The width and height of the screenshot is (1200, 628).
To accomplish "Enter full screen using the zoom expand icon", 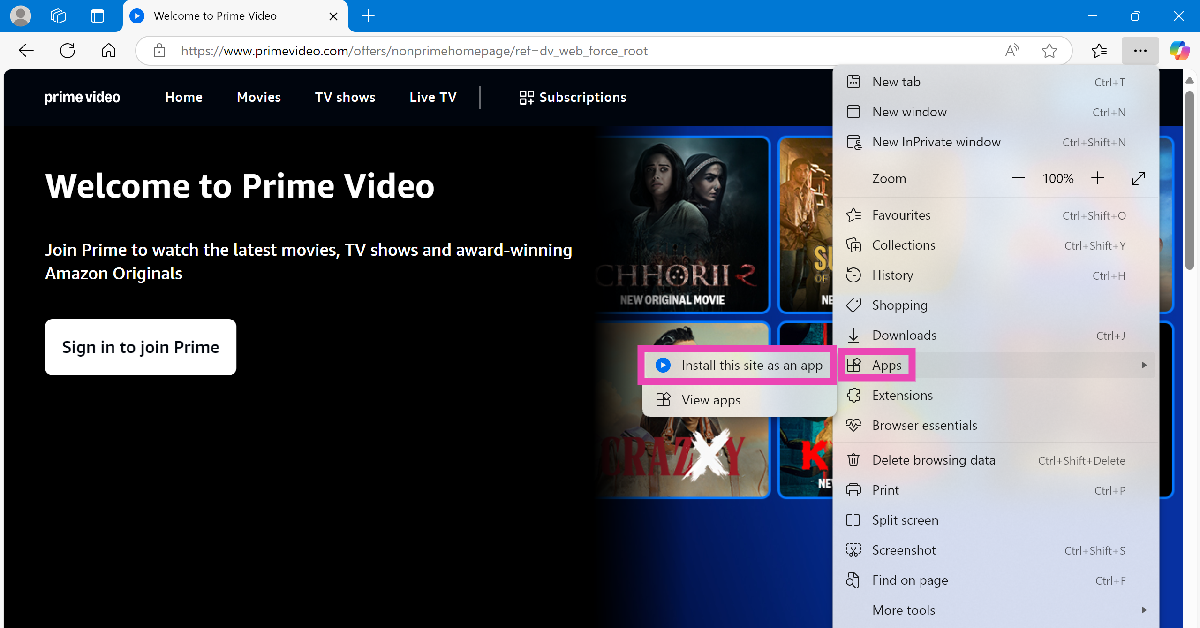I will click(x=1138, y=178).
